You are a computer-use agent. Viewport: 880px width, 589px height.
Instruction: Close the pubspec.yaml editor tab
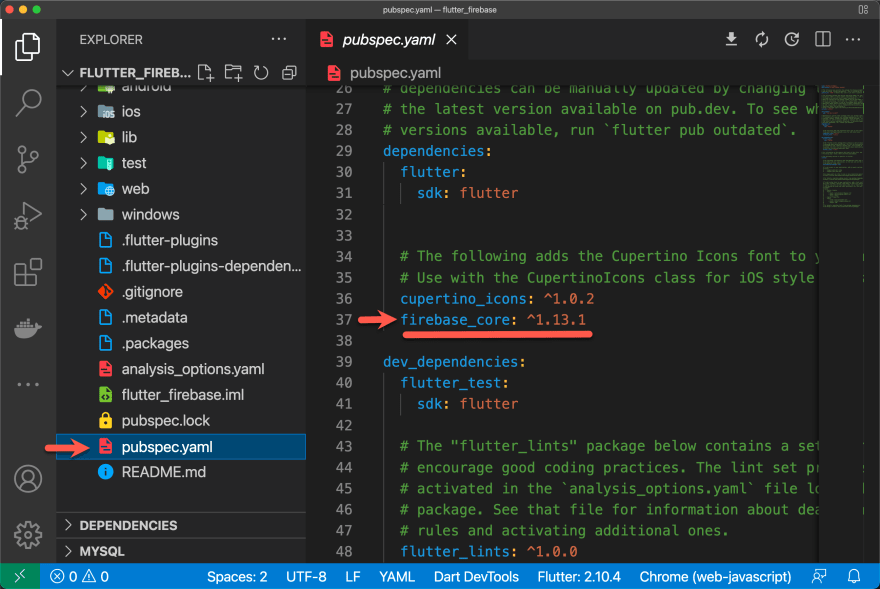coord(451,39)
